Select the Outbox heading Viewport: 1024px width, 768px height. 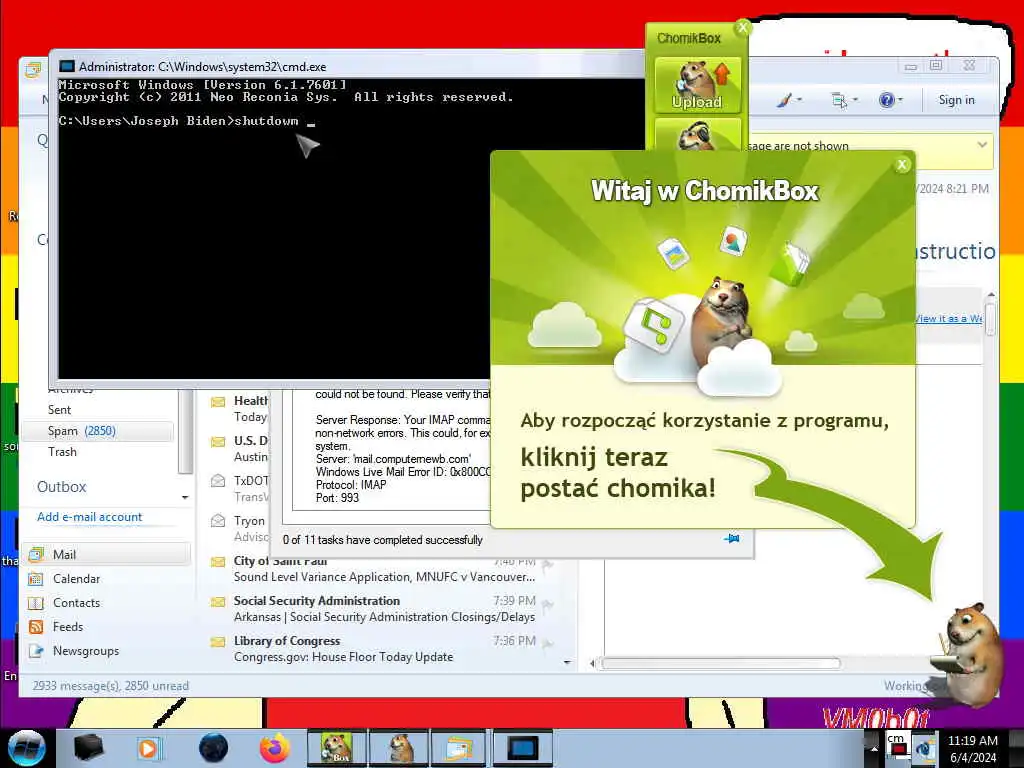pyautogui.click(x=61, y=487)
